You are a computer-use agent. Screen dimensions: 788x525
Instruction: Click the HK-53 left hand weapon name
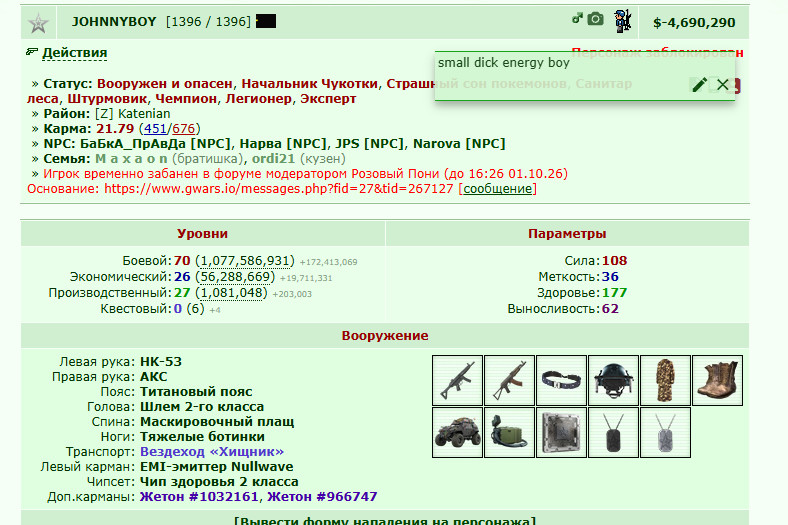point(161,362)
